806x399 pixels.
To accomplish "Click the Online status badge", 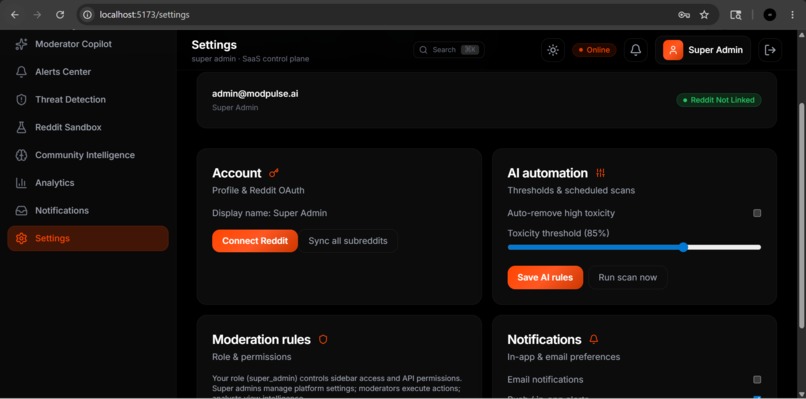I will point(594,50).
